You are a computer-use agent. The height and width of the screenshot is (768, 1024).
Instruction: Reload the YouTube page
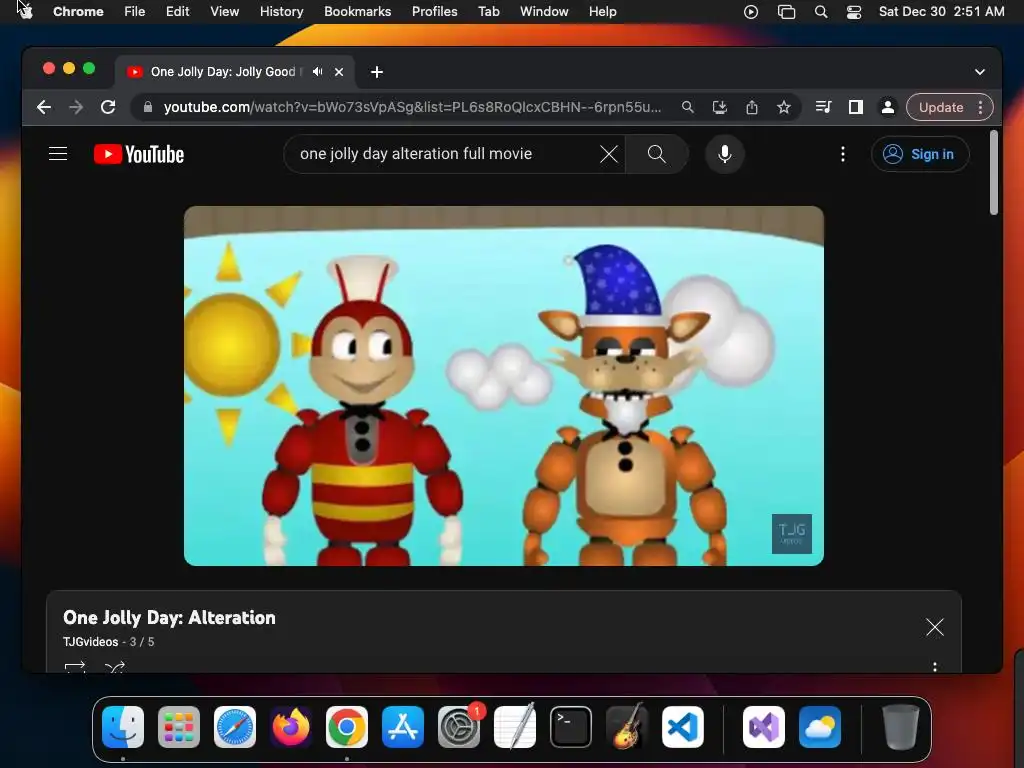pos(108,107)
